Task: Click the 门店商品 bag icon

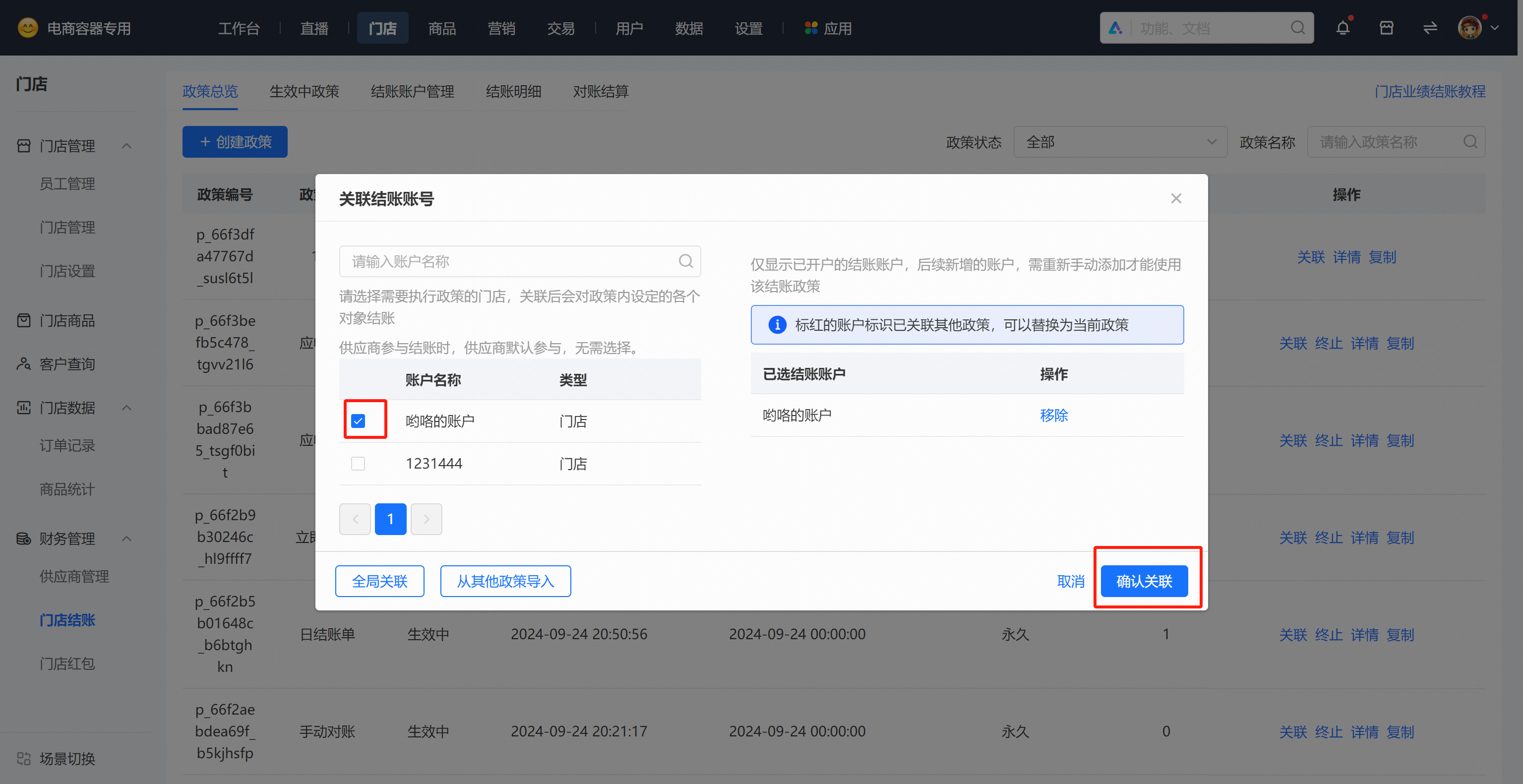Action: pyautogui.click(x=24, y=320)
